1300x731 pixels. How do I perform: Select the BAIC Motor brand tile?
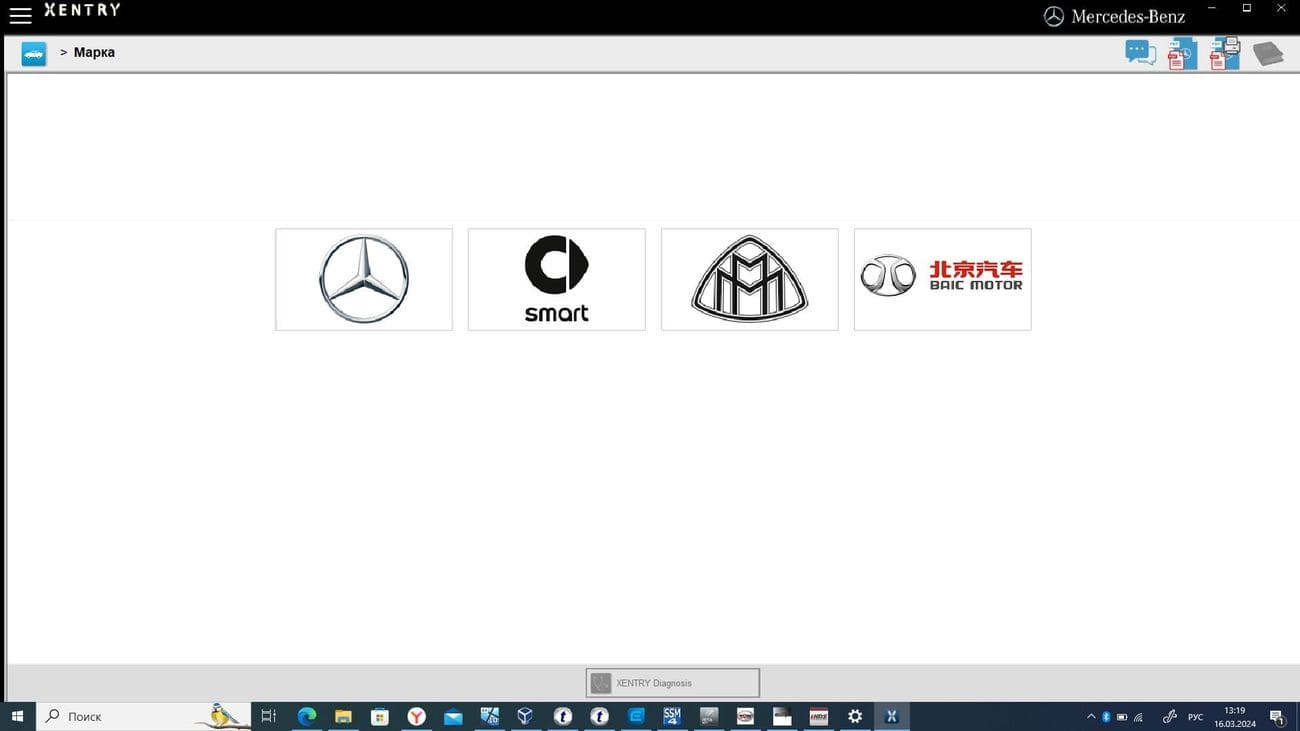pos(943,279)
